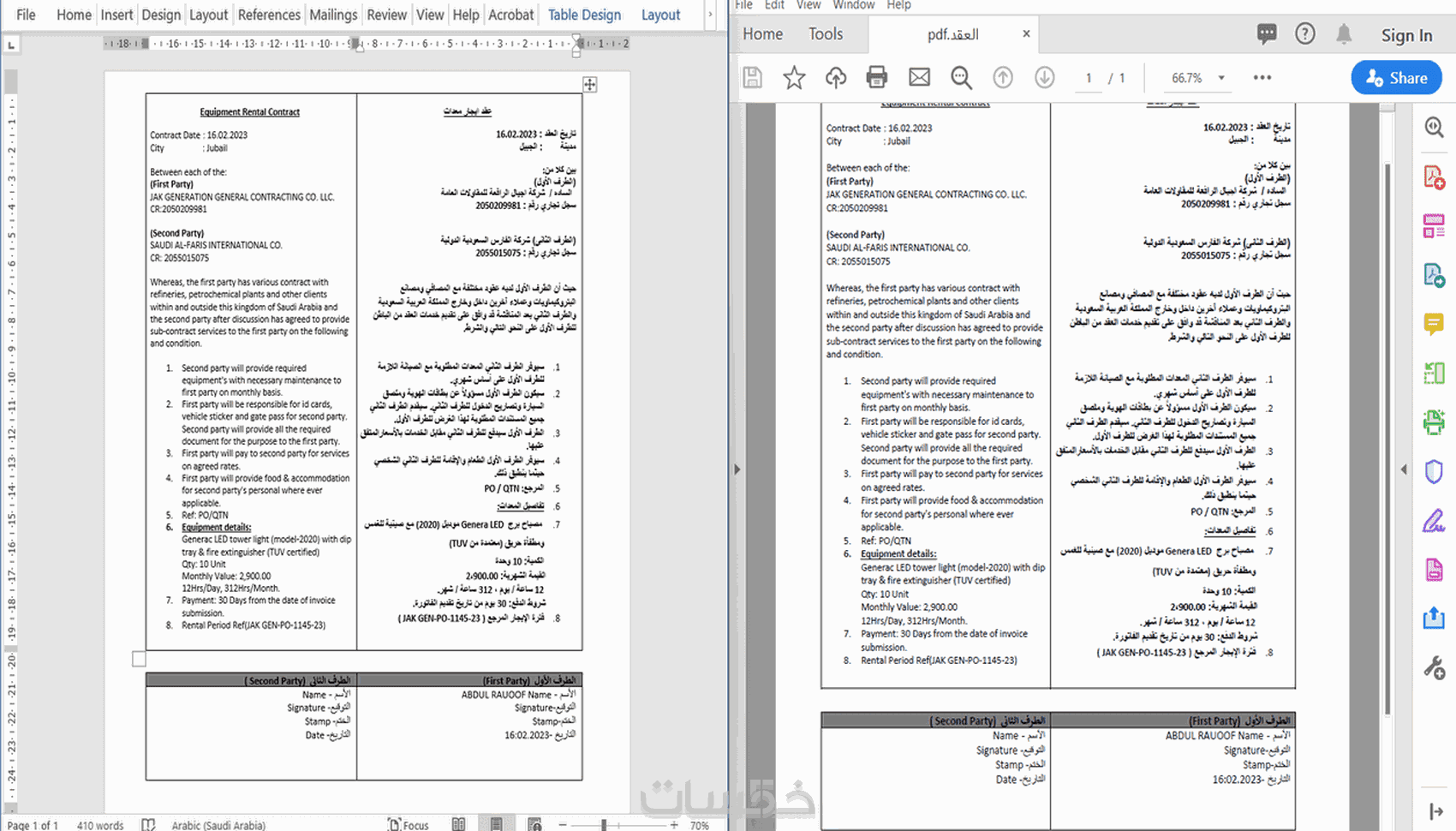
Task: Click the cloud upload icon in Acrobat
Action: click(835, 78)
